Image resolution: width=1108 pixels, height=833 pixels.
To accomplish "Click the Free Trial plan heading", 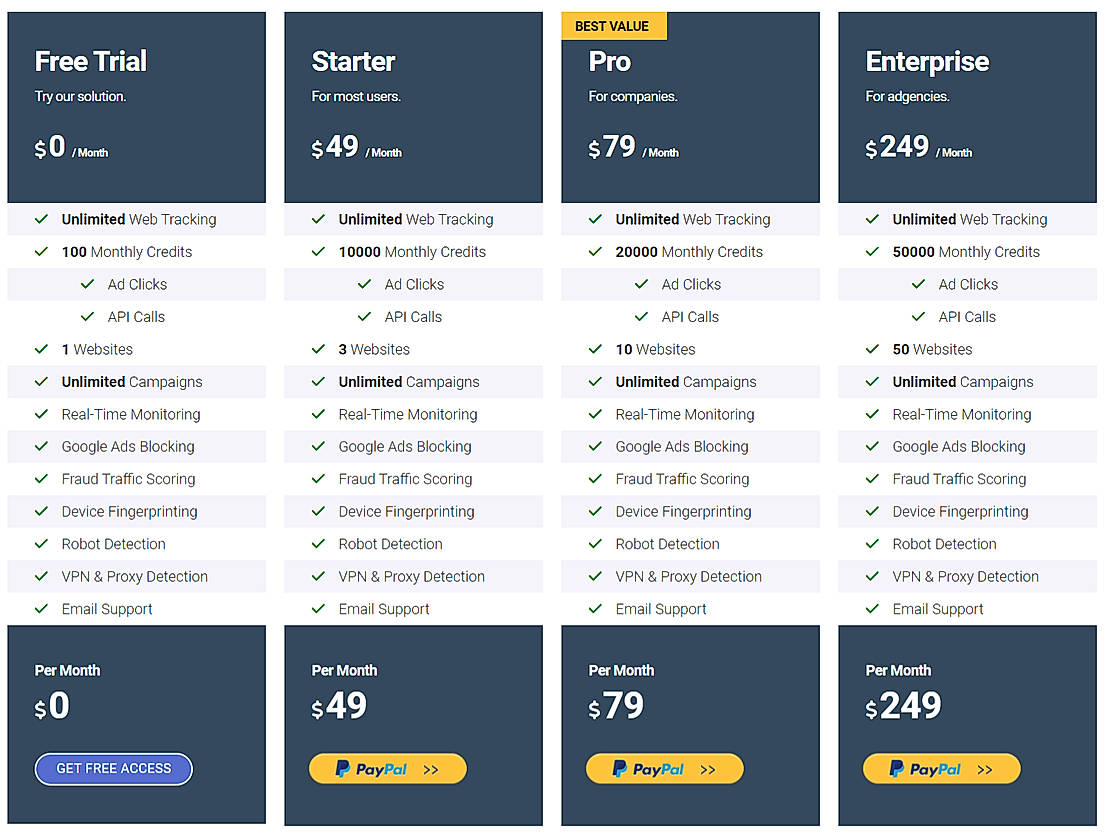I will click(91, 61).
